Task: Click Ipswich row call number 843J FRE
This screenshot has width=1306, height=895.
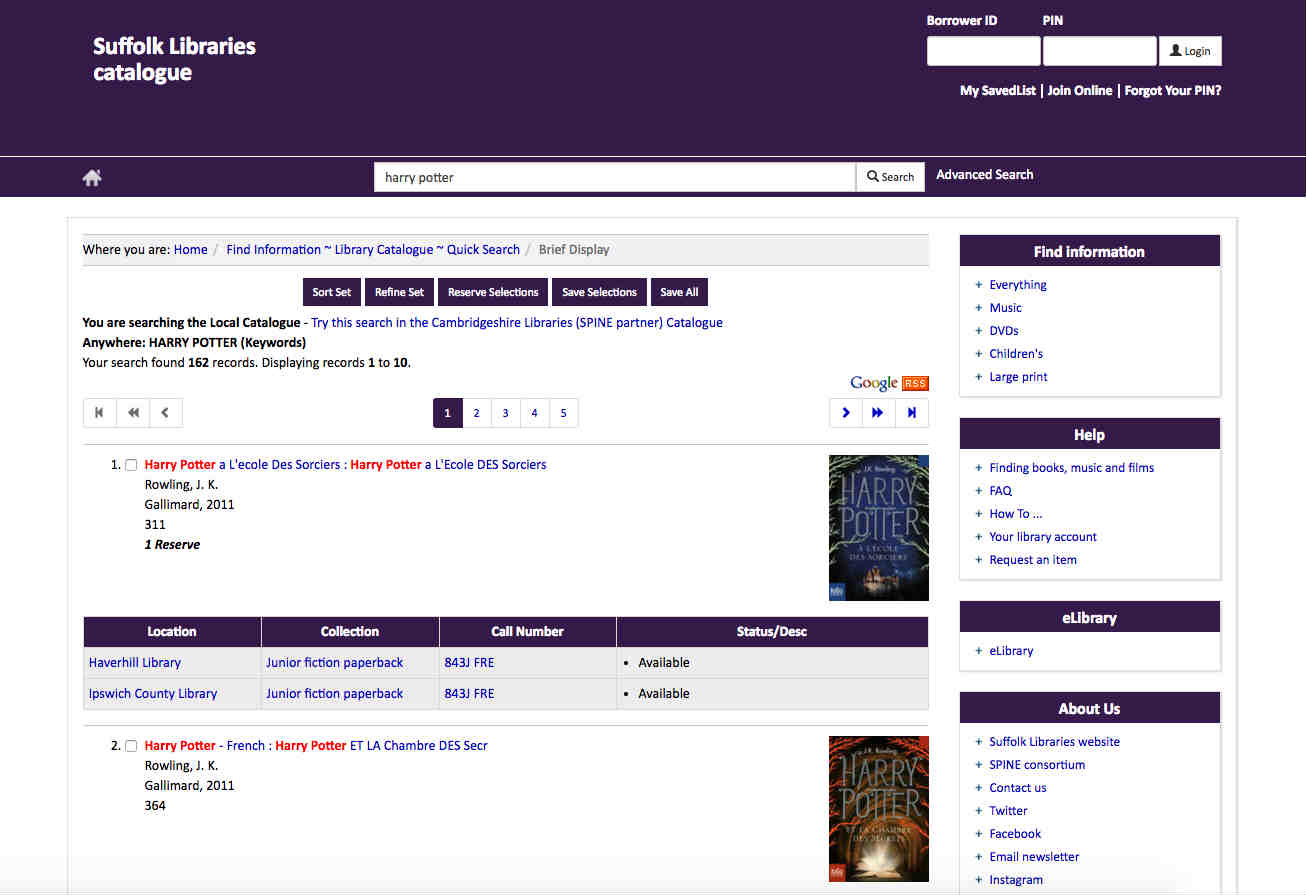Action: 469,694
